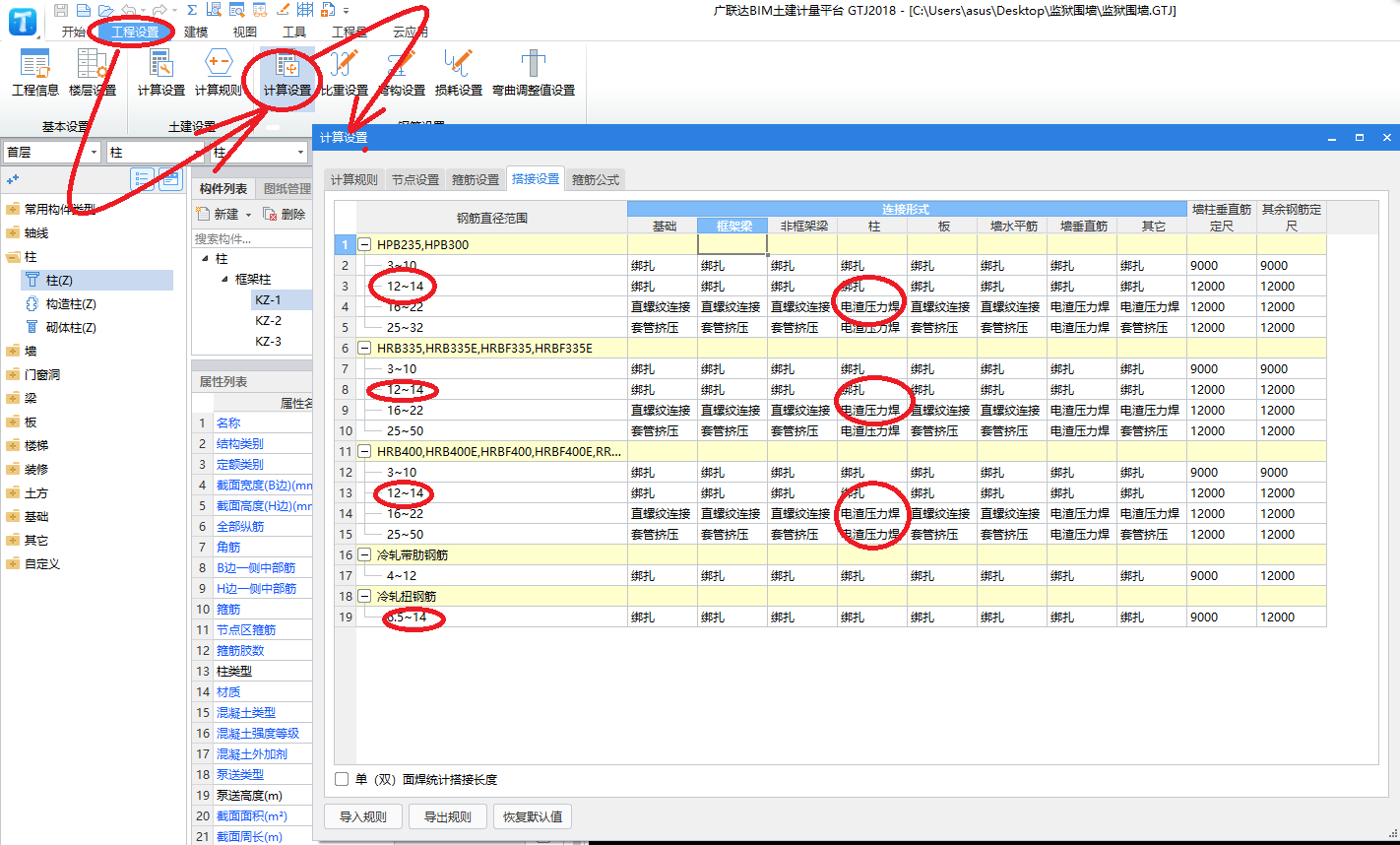The height and width of the screenshot is (845, 1400).
Task: Open the 视图 ribbon tab
Action: (x=245, y=32)
